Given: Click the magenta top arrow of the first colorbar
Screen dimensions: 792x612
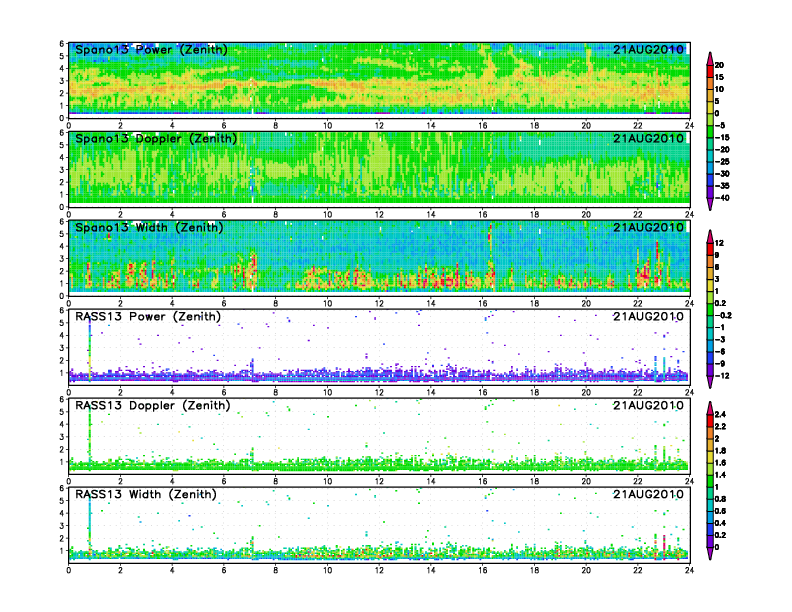Looking at the screenshot, I should coord(710,58).
